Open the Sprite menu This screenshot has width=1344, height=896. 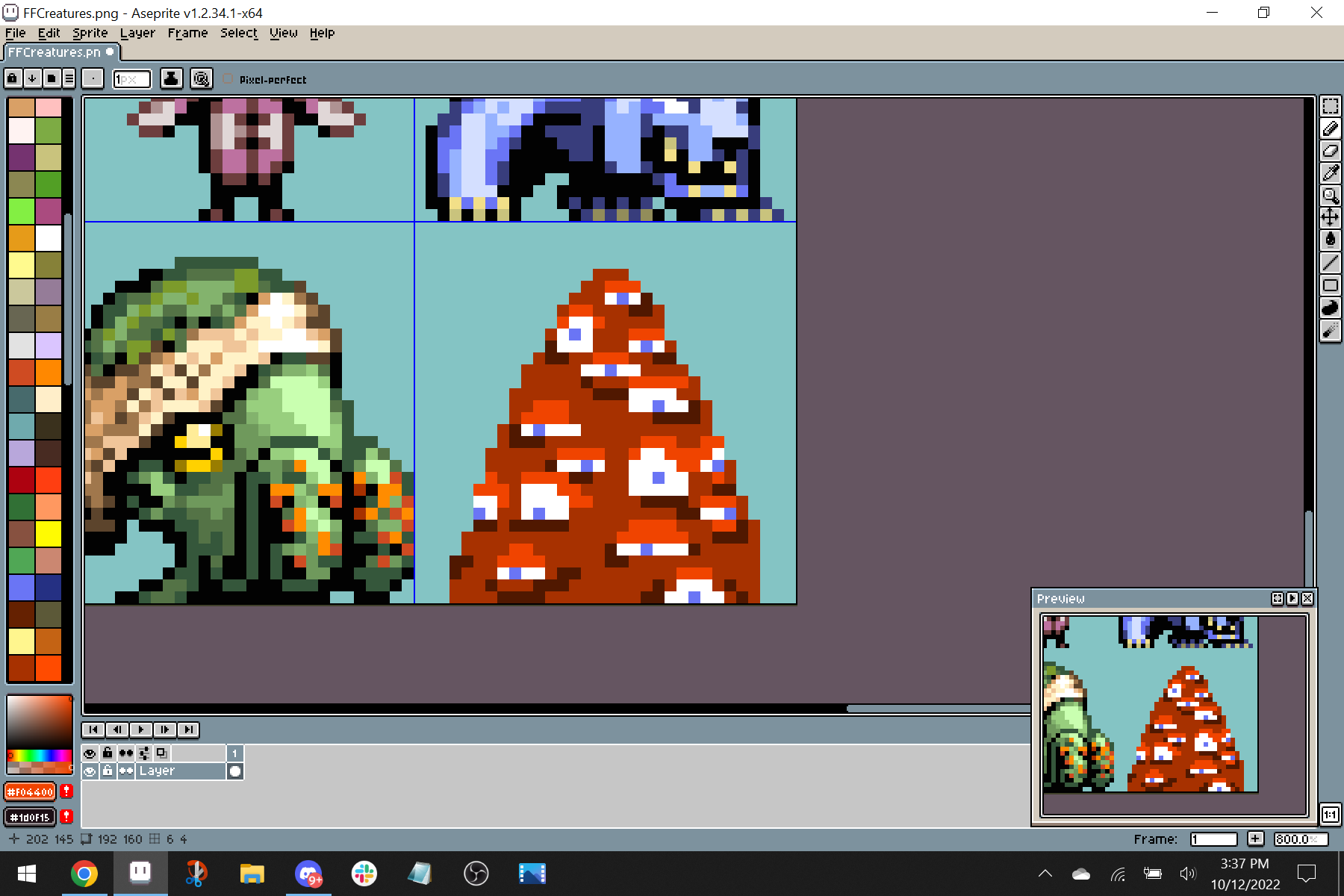tap(90, 33)
